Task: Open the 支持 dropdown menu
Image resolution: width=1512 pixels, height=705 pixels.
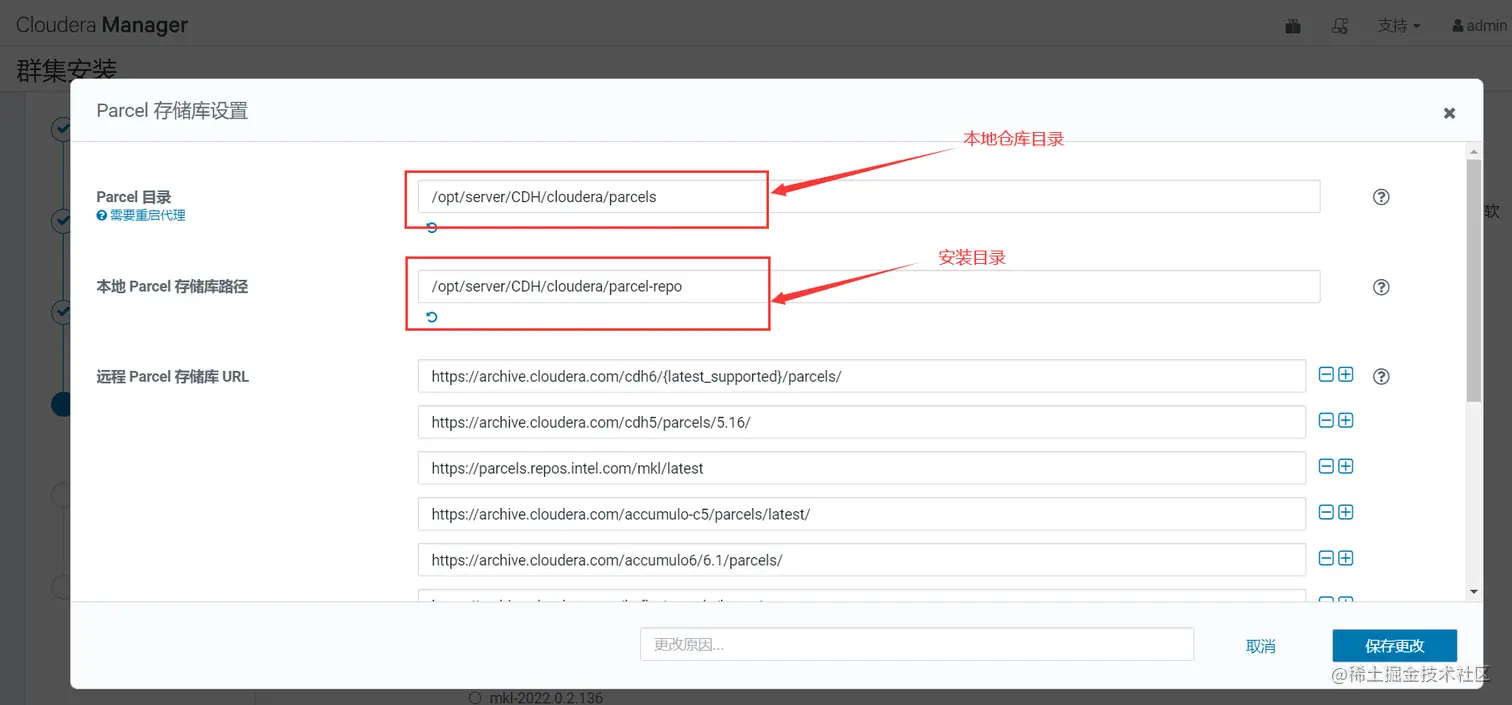Action: tap(1399, 26)
